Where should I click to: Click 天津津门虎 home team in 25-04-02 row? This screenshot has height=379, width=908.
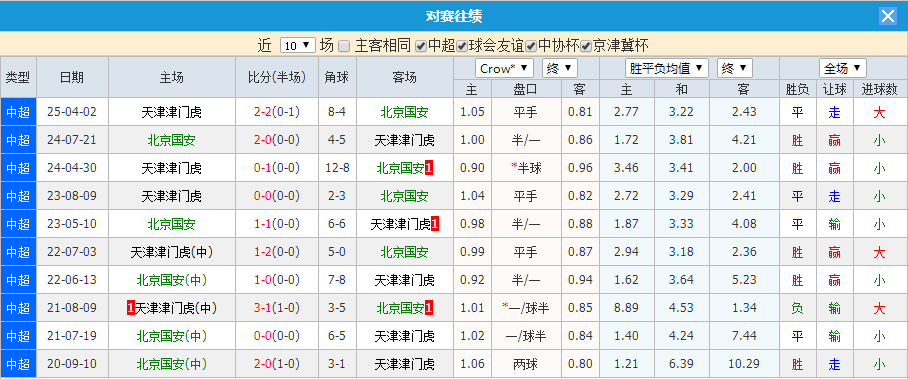[x=171, y=112]
